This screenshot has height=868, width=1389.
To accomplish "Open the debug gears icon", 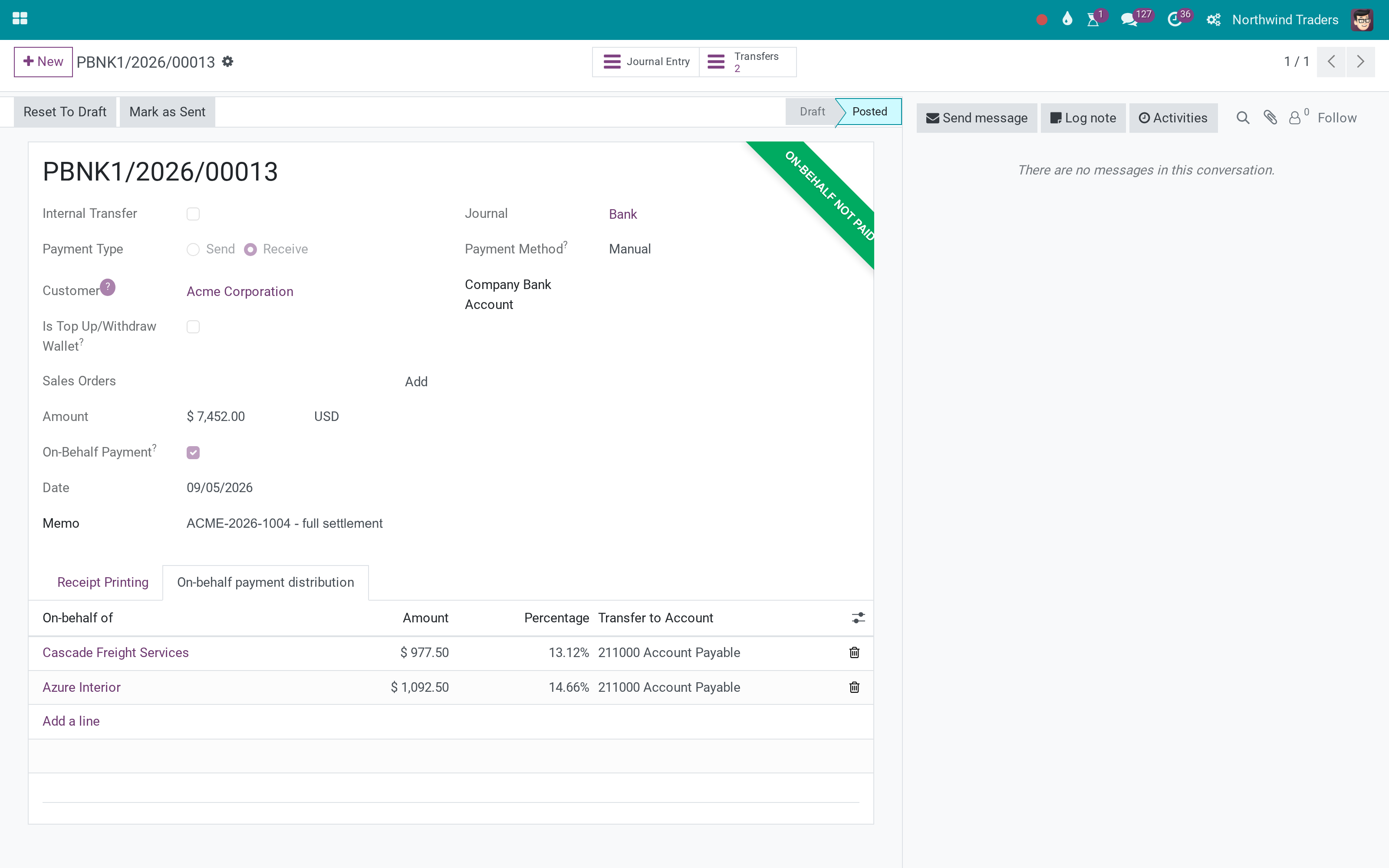I will coord(1213,20).
